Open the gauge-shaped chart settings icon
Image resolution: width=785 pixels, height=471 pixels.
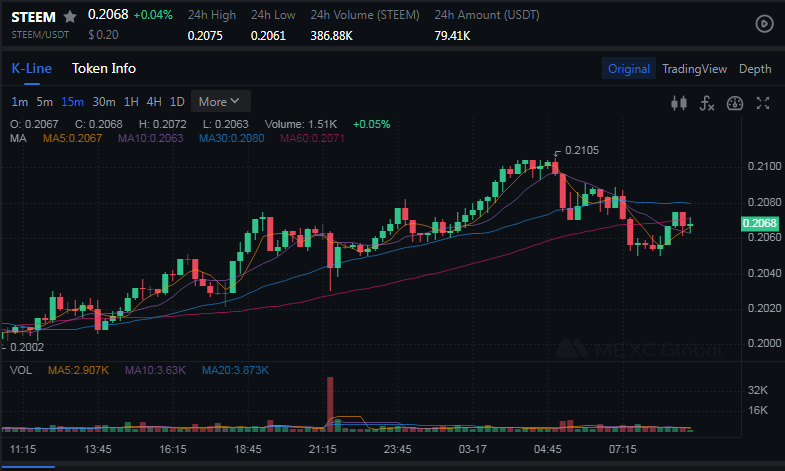point(735,102)
